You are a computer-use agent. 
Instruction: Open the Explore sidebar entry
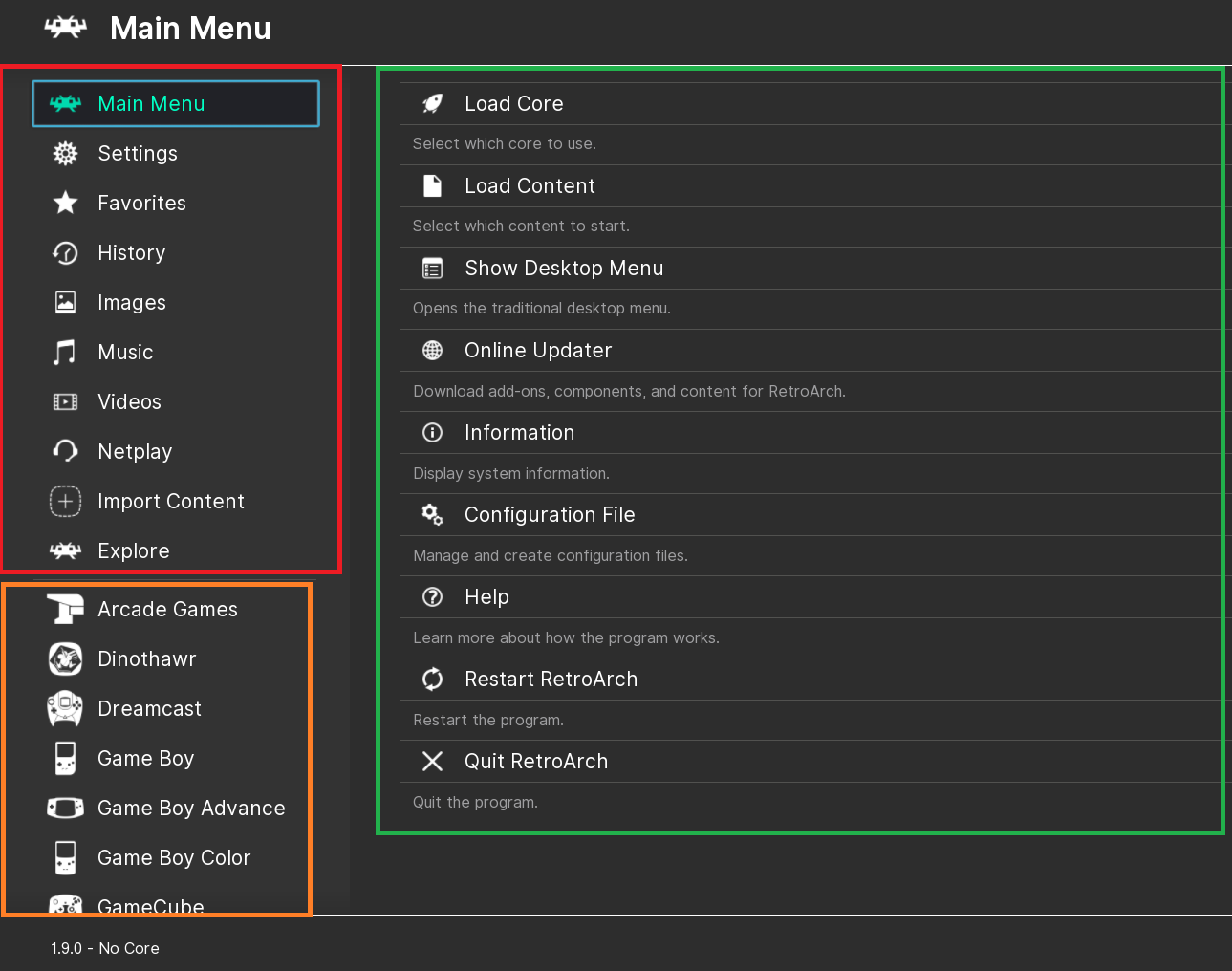coord(176,550)
